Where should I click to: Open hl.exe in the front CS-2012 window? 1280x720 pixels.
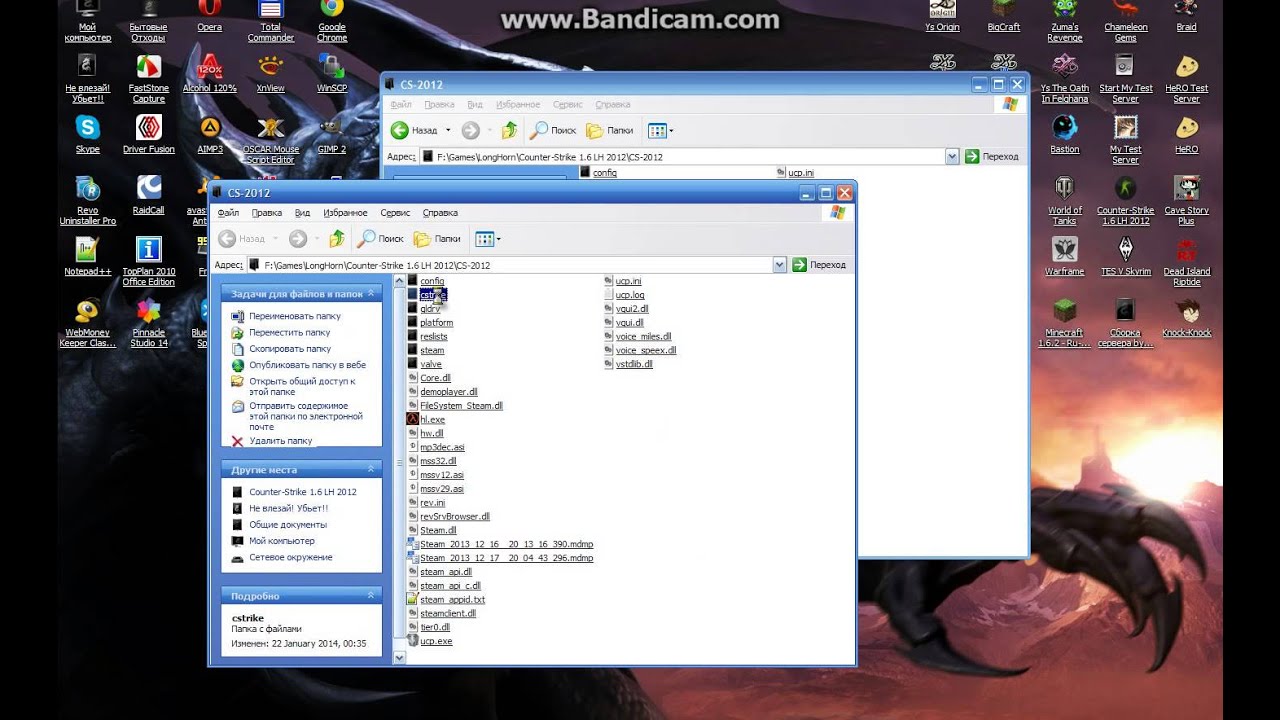coord(425,420)
